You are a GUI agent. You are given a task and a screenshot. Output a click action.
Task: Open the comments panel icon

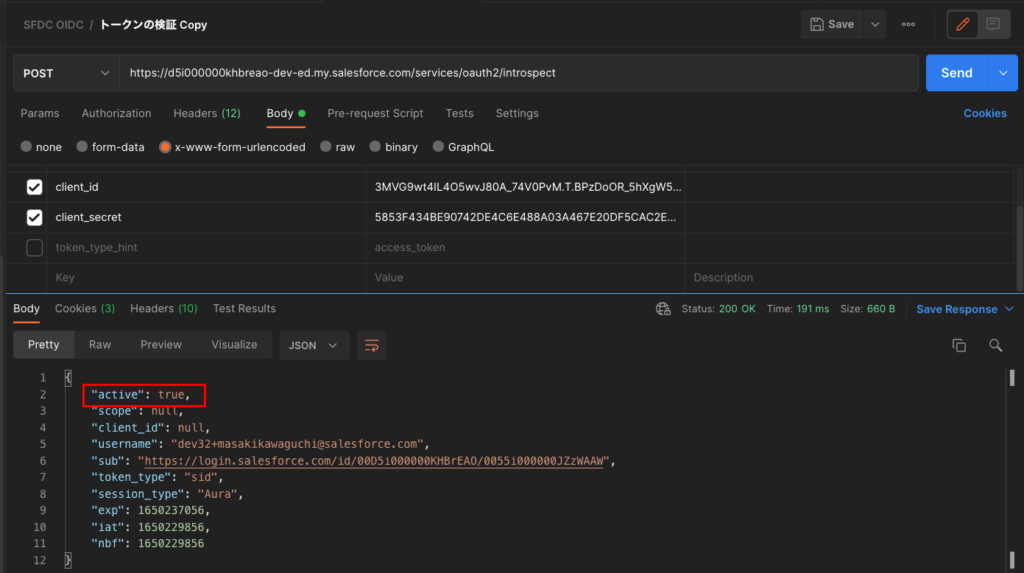(x=993, y=24)
